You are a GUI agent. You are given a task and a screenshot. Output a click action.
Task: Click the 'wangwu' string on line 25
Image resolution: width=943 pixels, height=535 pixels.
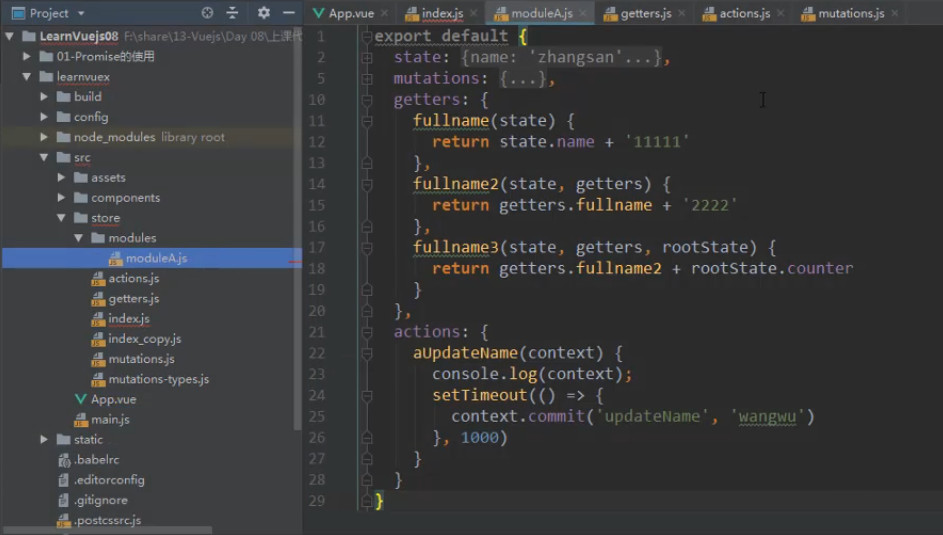point(767,417)
